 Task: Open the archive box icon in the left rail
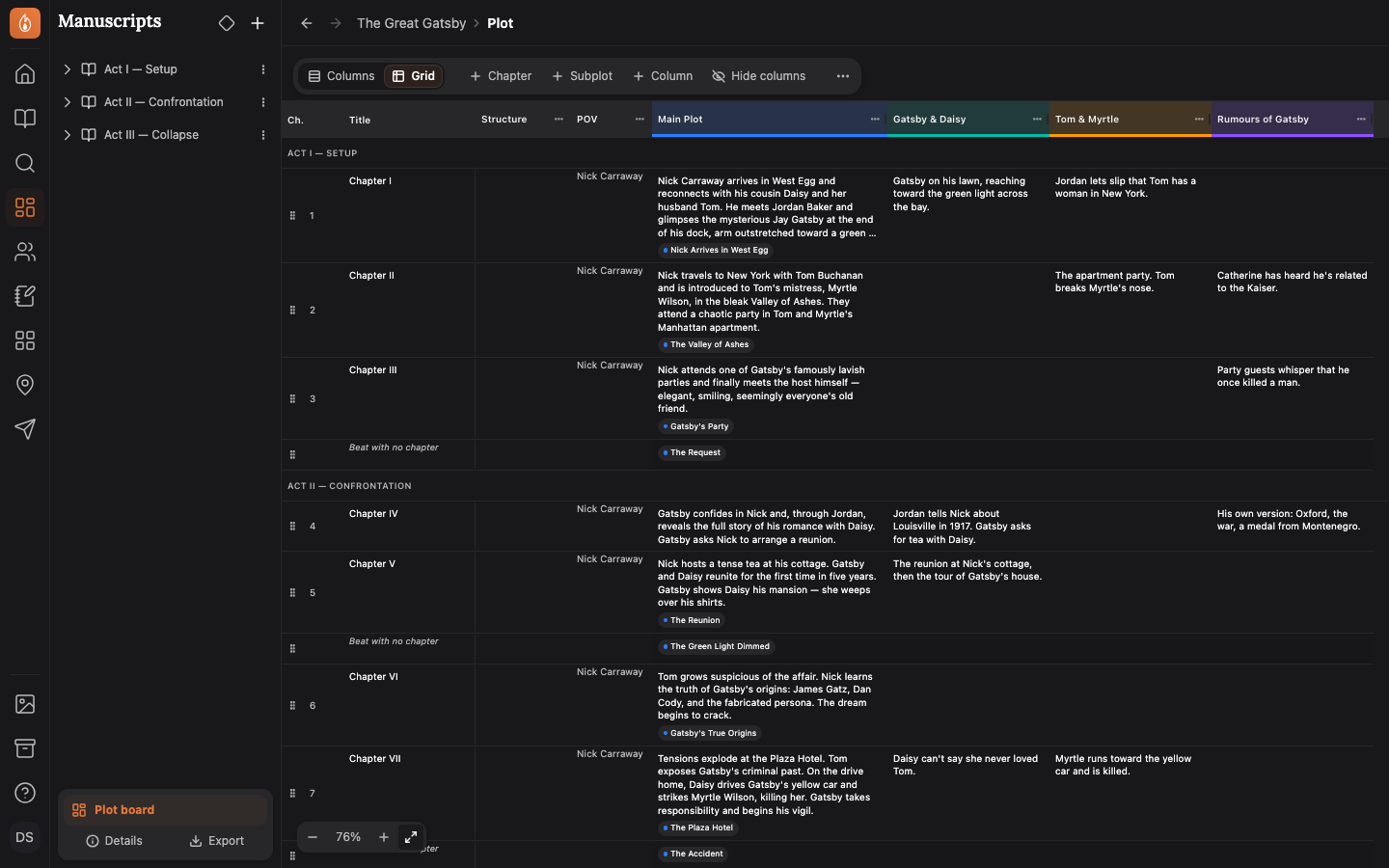[25, 748]
